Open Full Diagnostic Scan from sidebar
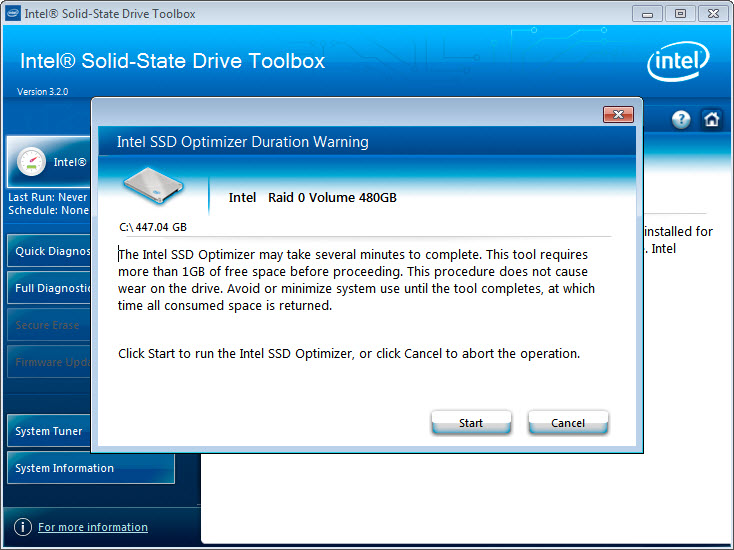 pos(49,288)
